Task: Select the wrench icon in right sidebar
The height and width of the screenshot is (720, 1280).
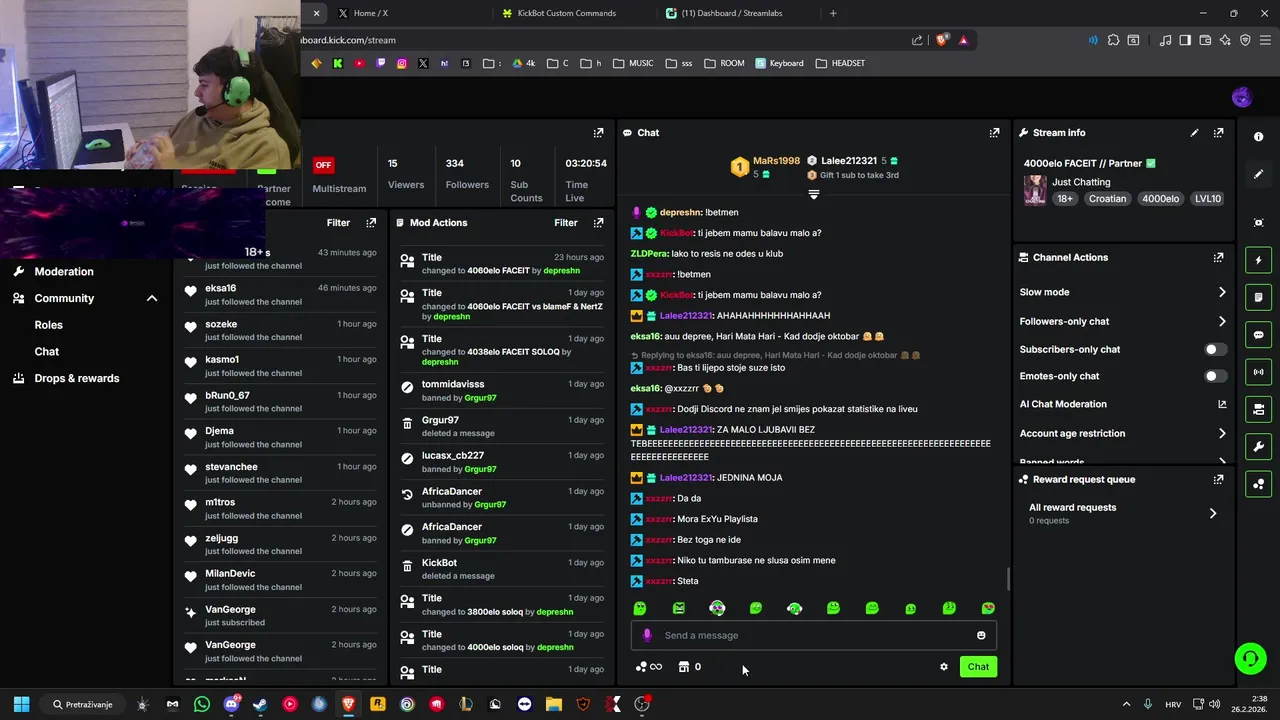Action: pyautogui.click(x=1259, y=446)
